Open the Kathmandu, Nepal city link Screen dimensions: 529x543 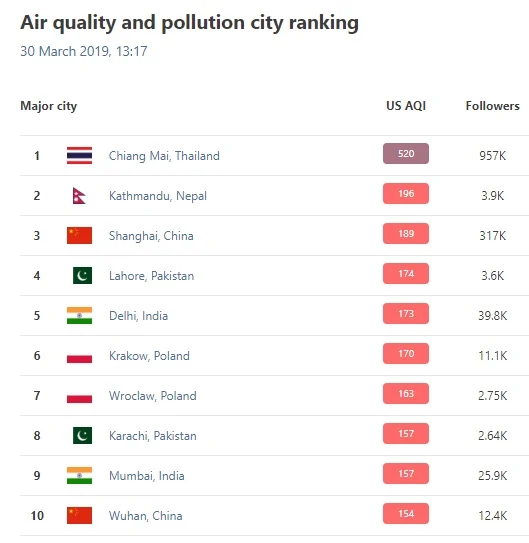tap(158, 196)
